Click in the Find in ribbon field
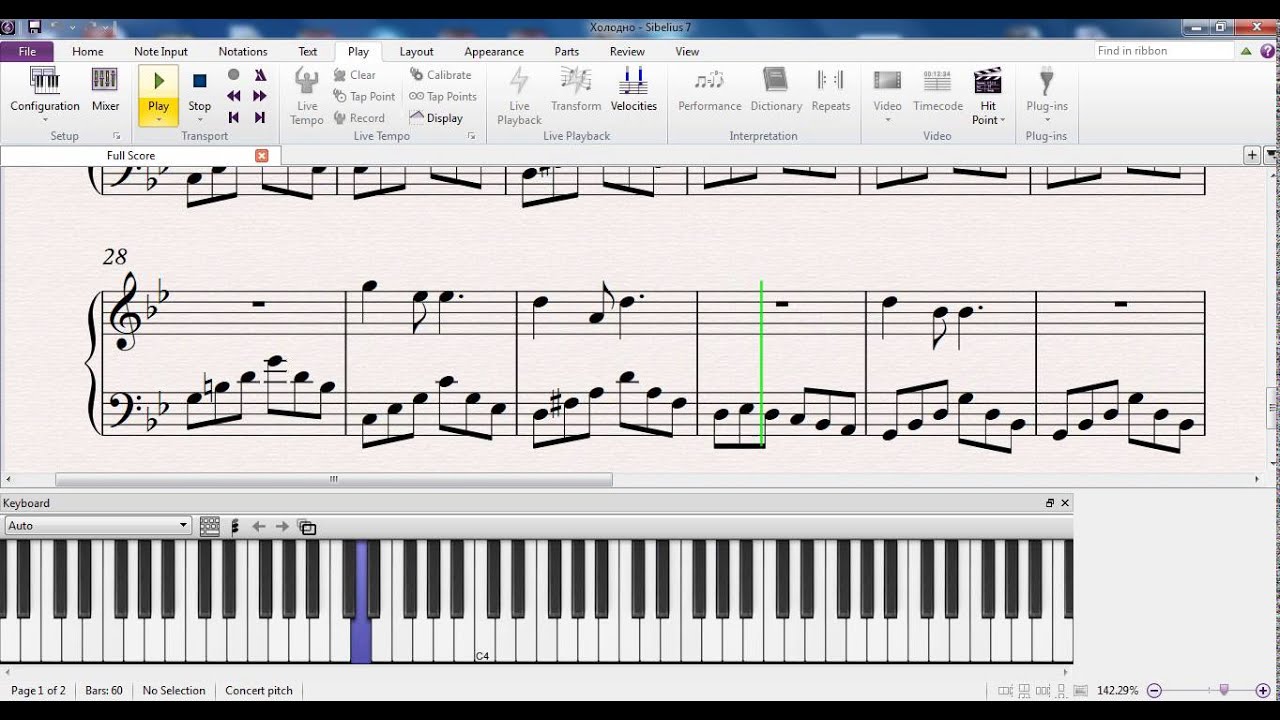The height and width of the screenshot is (720, 1280). pos(1162,51)
